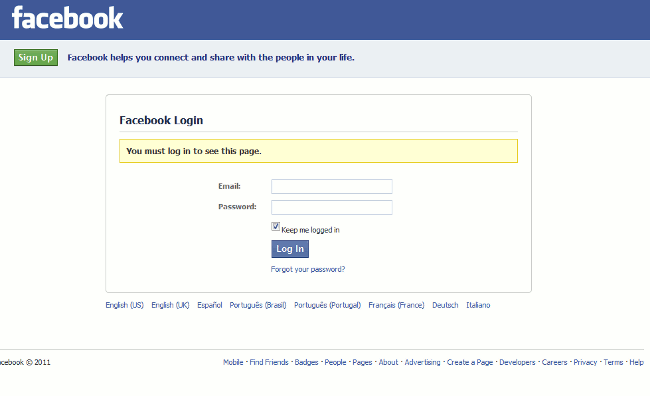The image size is (650, 396).
Task: Open the Developers footer link
Action: (517, 362)
